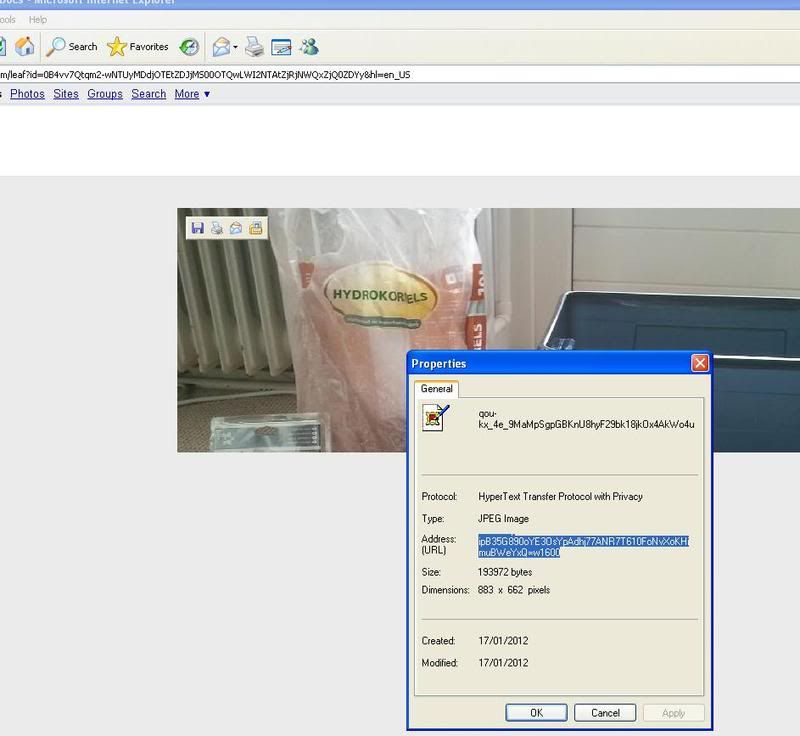The image size is (800, 736).
Task: Open the History clock icon
Action: (x=189, y=47)
